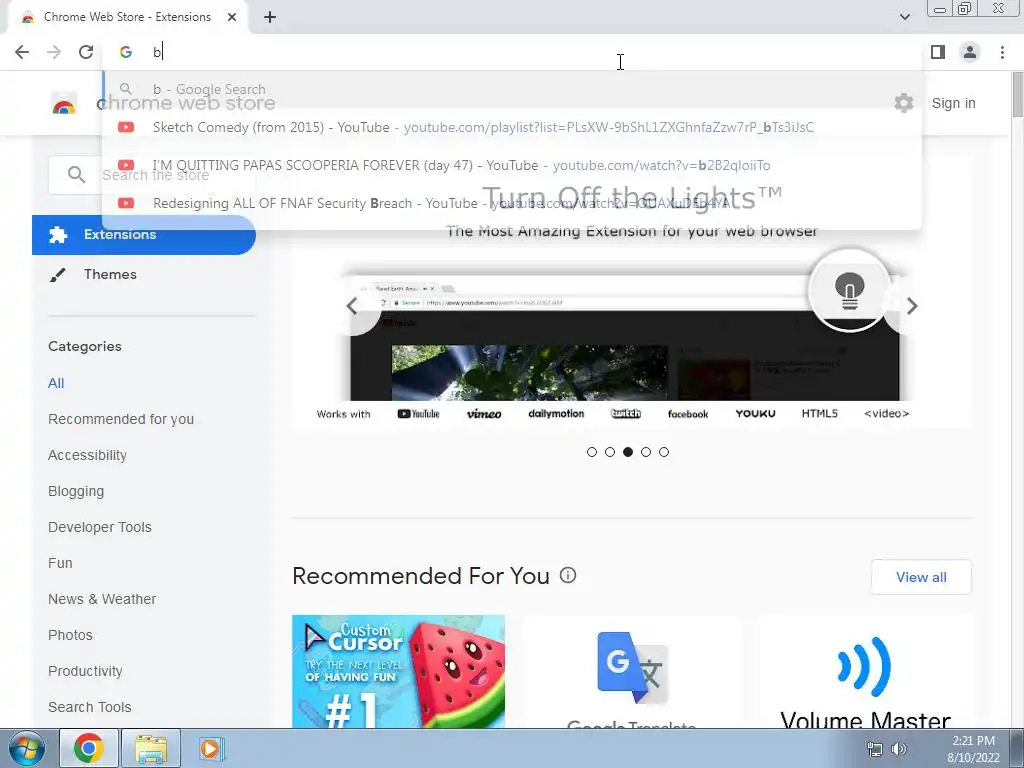This screenshot has height=768, width=1024.
Task: Open the Custom Cursor extension card
Action: 398,671
